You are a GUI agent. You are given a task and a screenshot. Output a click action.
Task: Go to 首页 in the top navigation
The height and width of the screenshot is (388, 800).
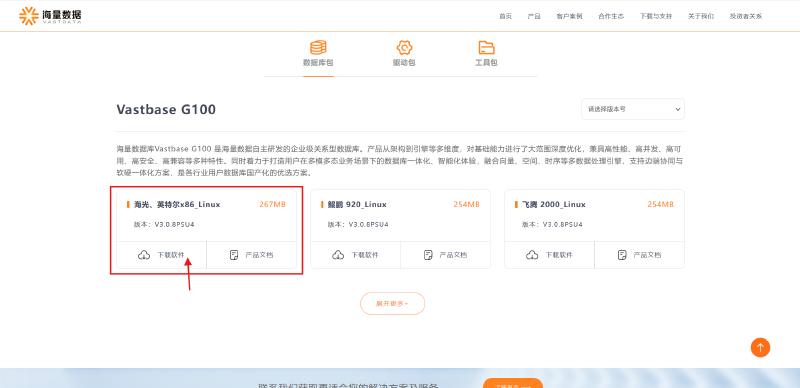[505, 16]
